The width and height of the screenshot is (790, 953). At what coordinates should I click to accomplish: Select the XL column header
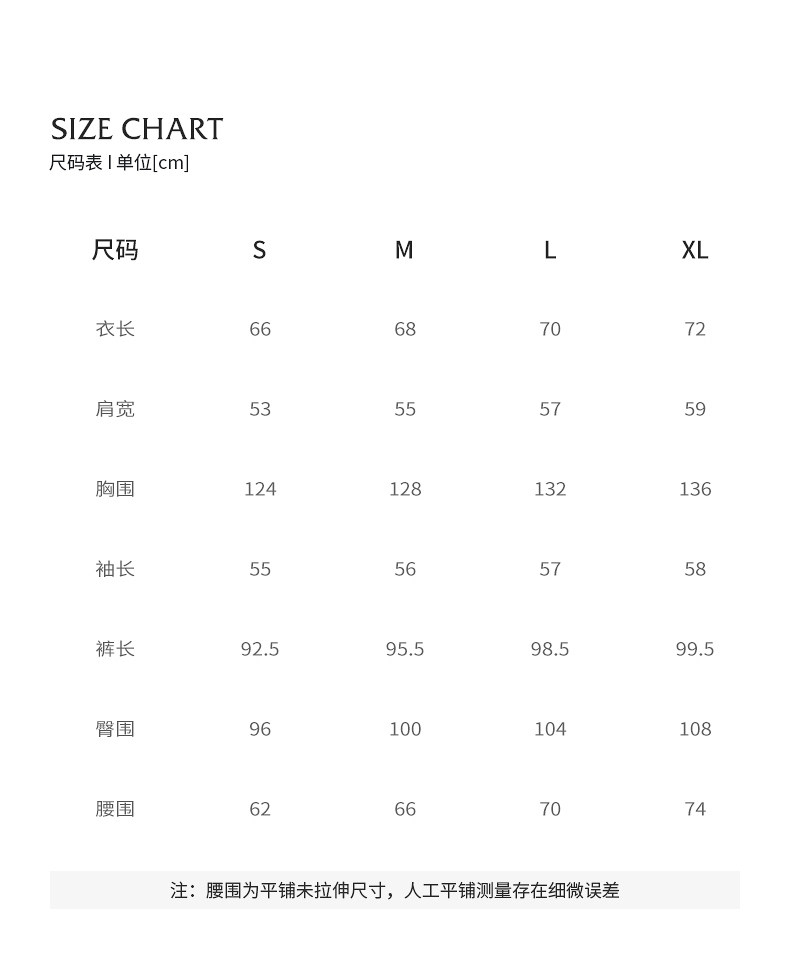pyautogui.click(x=695, y=250)
